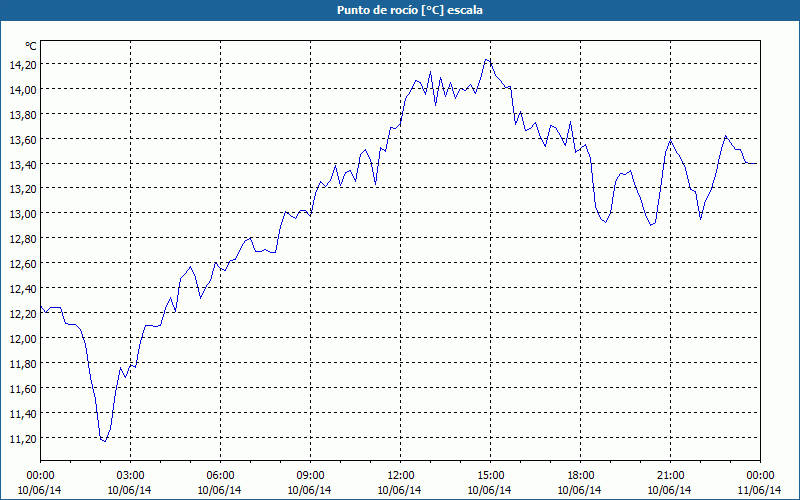This screenshot has width=800, height=500.
Task: Click the 15:00 time axis label
Action: pos(490,476)
